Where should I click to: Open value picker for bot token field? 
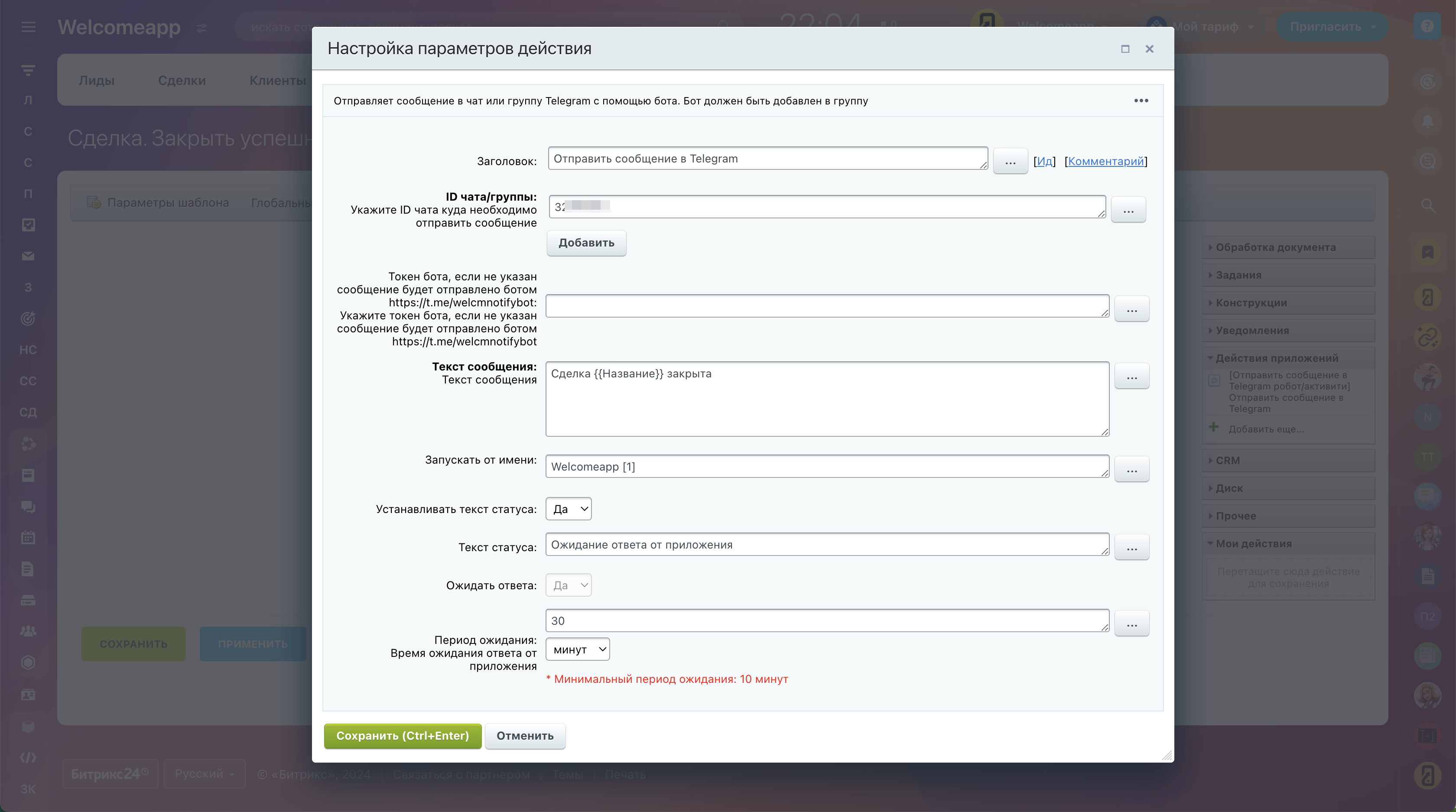[1131, 309]
